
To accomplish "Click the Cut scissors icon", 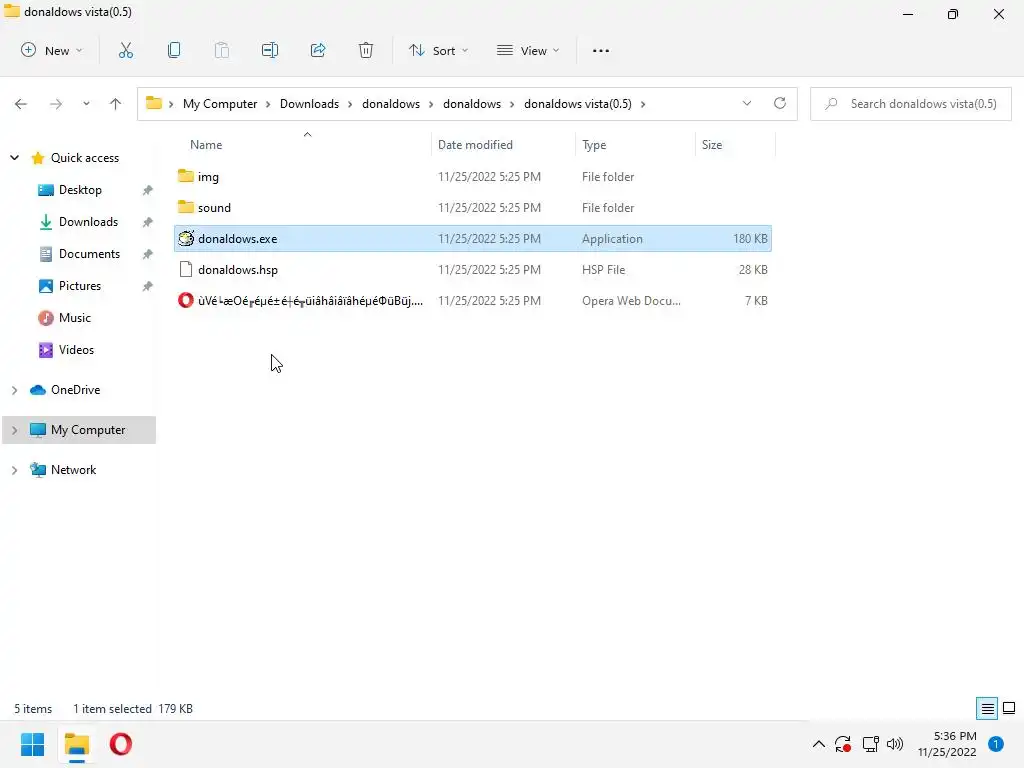I will (x=125, y=50).
